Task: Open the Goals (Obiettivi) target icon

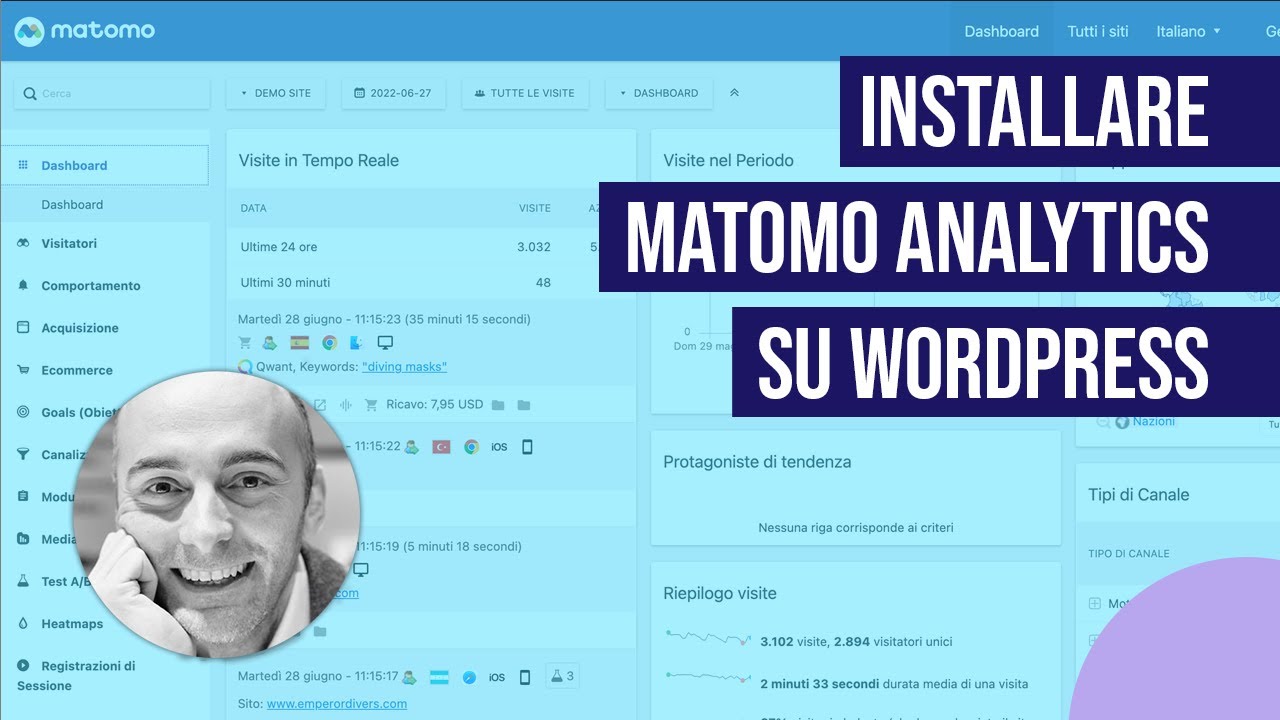Action: pyautogui.click(x=22, y=411)
